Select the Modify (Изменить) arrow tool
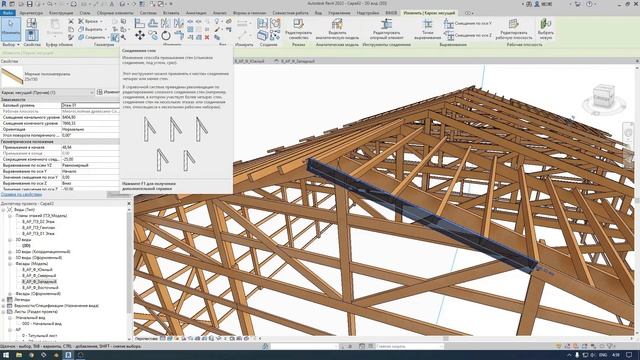Viewport: 640px width, 360px height. [11, 28]
